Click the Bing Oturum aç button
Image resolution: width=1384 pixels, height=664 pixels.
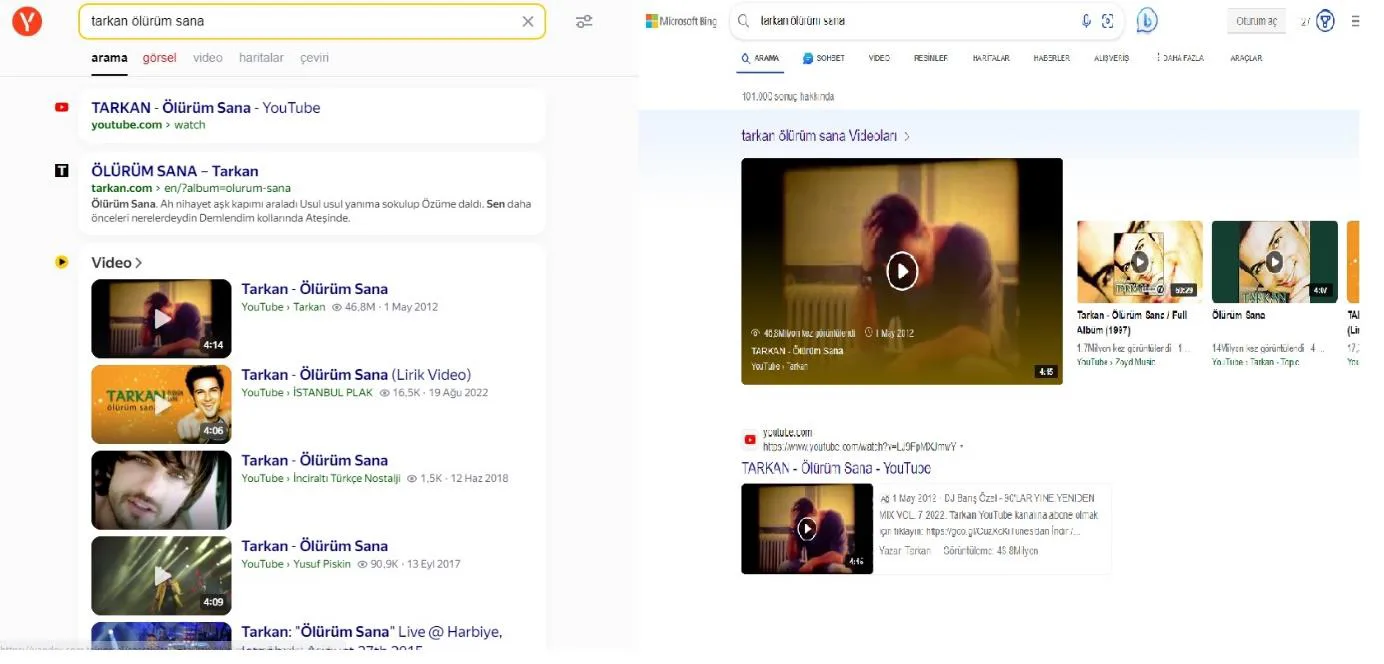(x=1257, y=21)
